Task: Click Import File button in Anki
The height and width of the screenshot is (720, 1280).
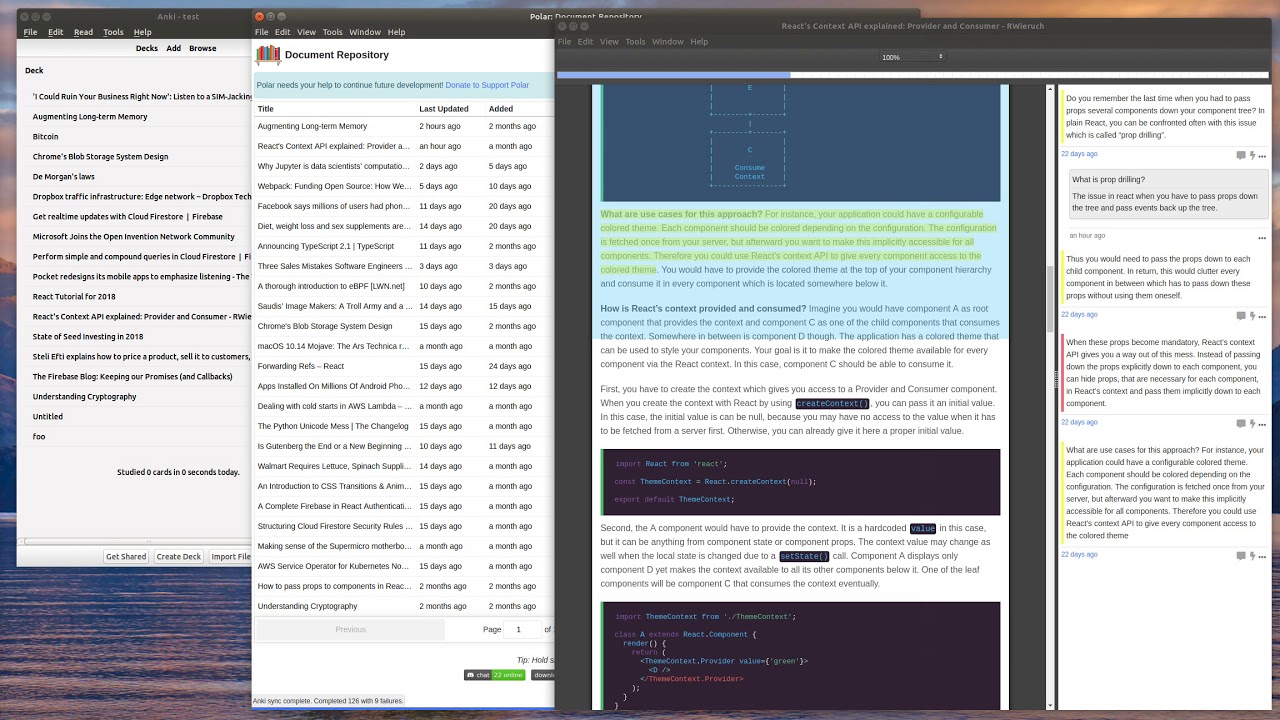Action: pos(231,557)
